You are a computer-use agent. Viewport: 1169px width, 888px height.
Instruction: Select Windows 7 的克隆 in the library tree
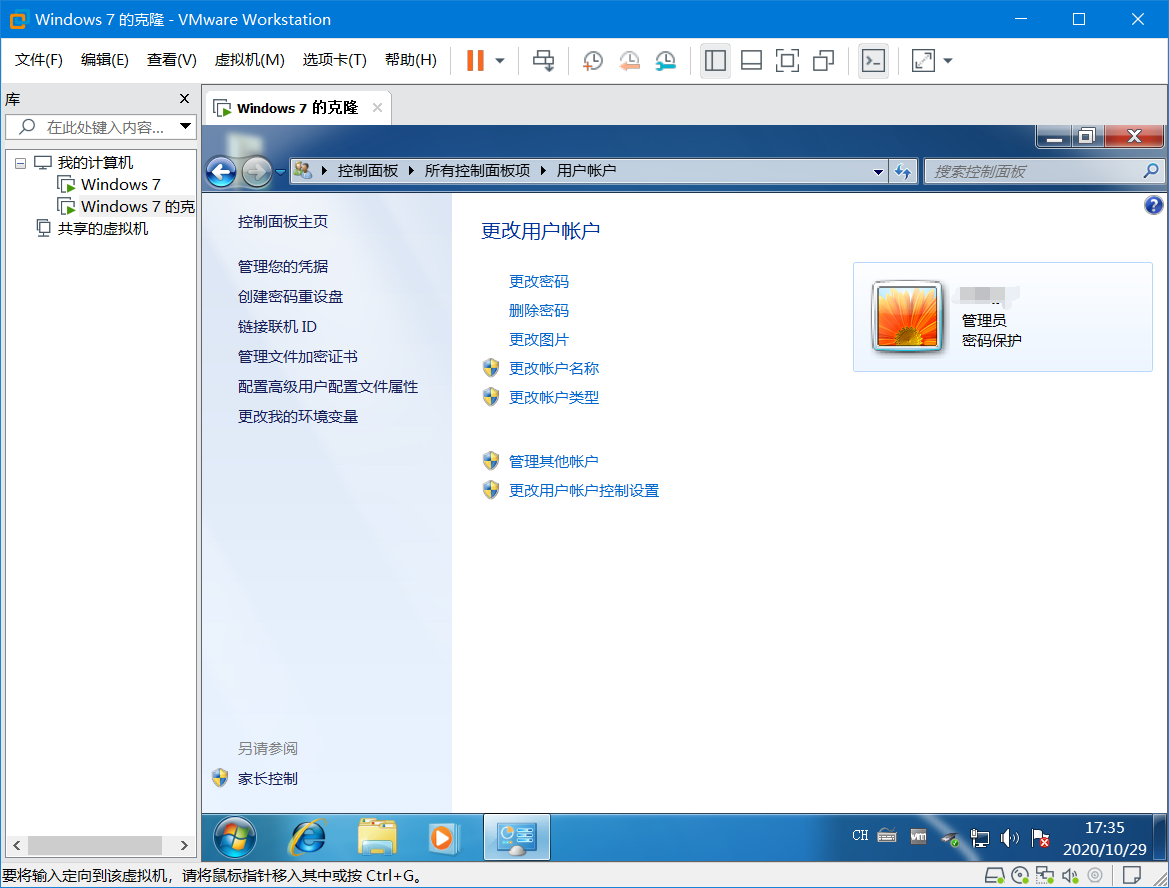tap(137, 207)
